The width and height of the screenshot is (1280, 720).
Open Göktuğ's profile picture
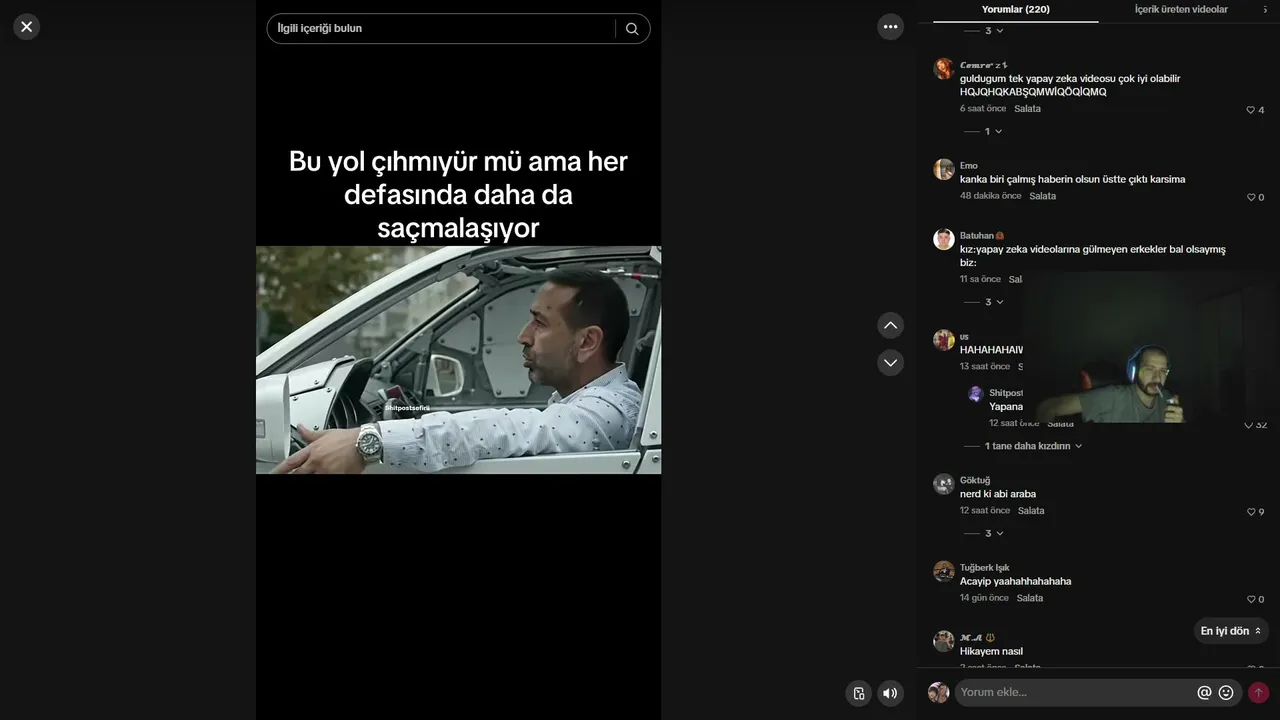(x=944, y=484)
